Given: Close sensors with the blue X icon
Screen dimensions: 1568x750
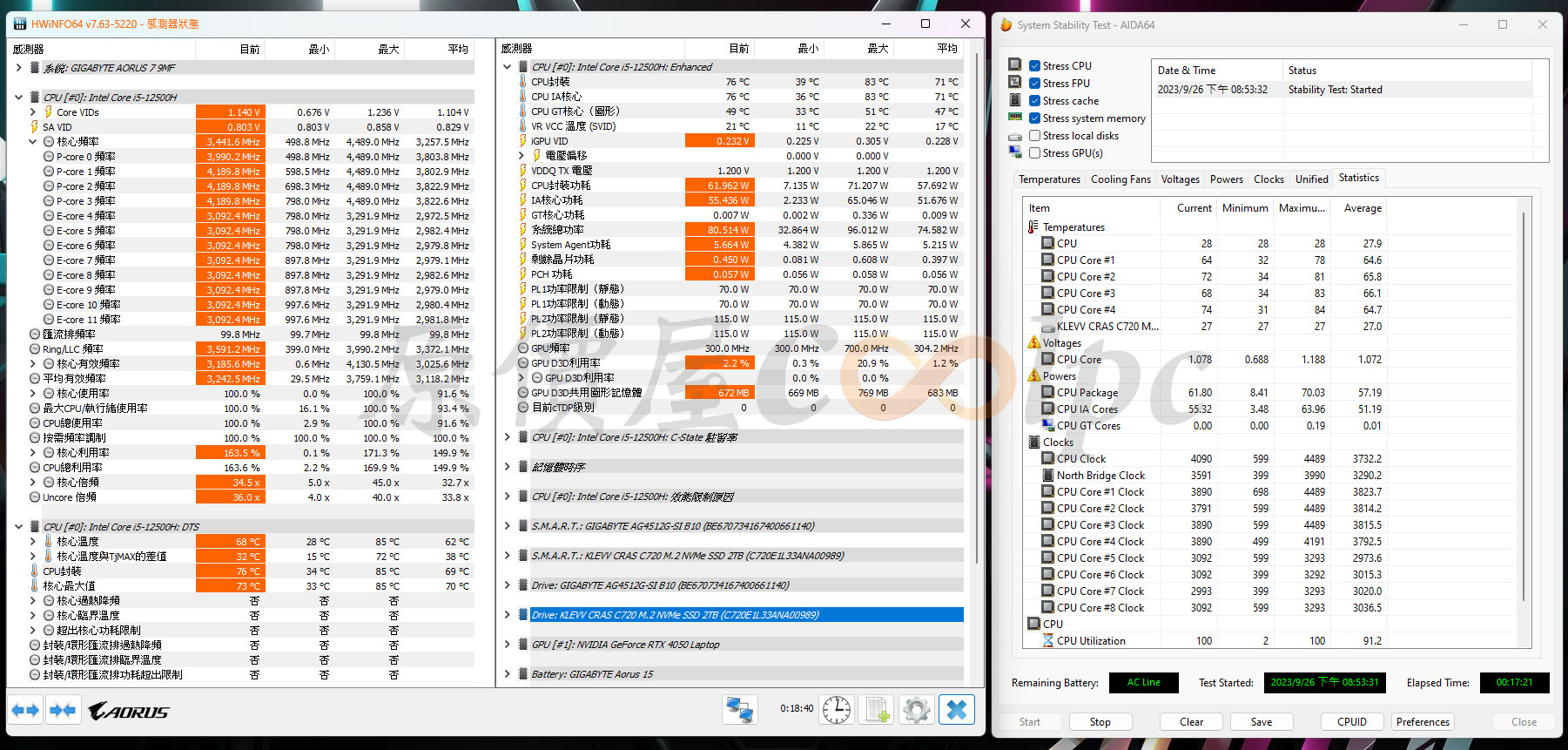Looking at the screenshot, I should point(957,710).
